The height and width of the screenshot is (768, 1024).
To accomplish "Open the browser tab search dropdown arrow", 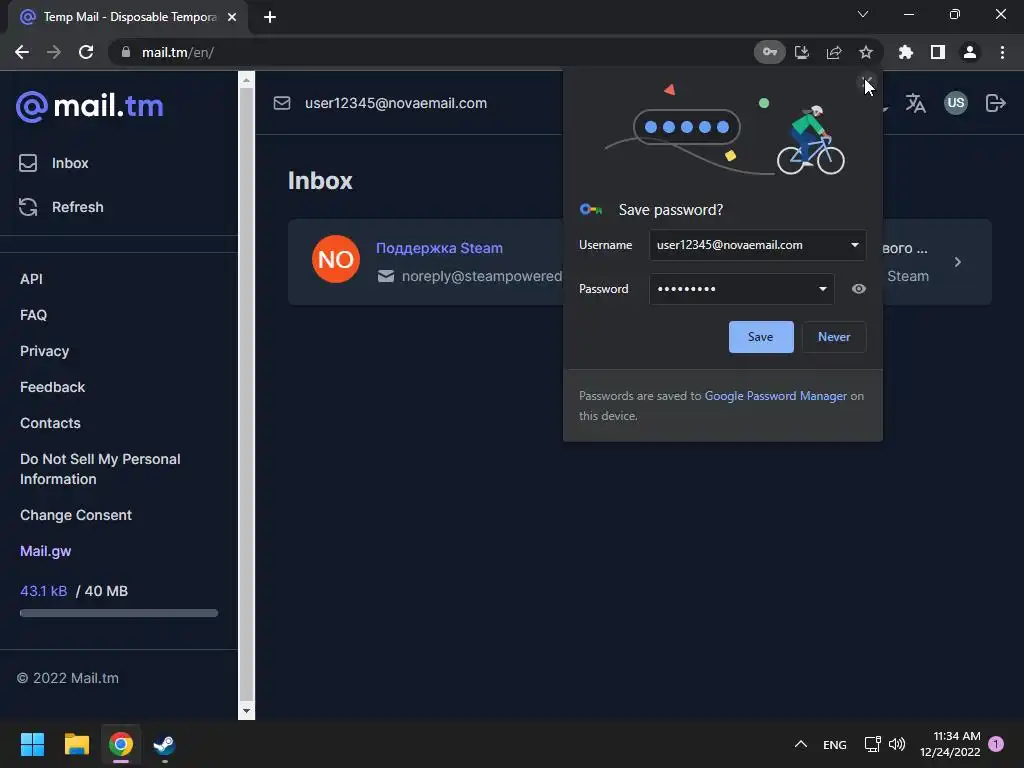I will pyautogui.click(x=863, y=14).
